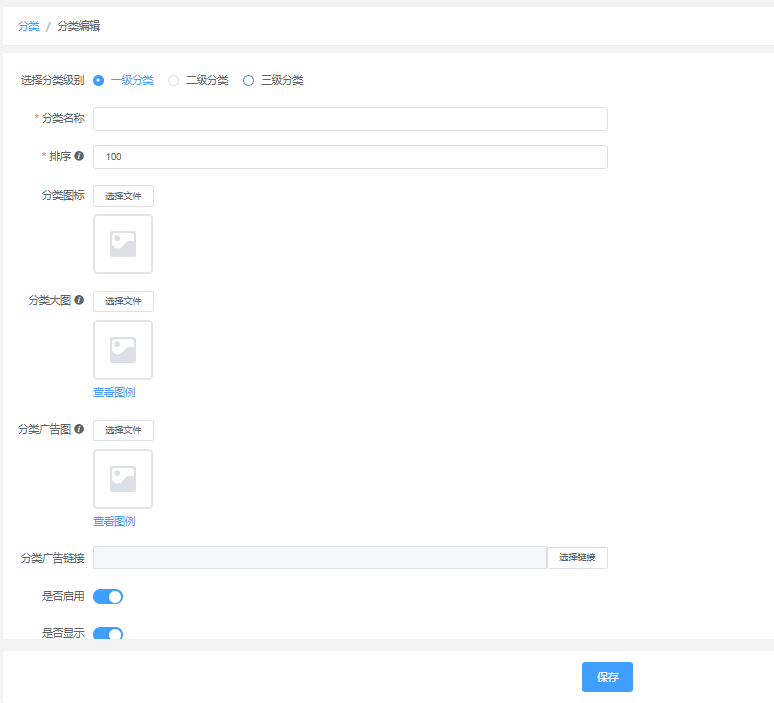Open the info icon beside 分类广告图
Viewport: 774px width, 703px height.
[x=79, y=429]
